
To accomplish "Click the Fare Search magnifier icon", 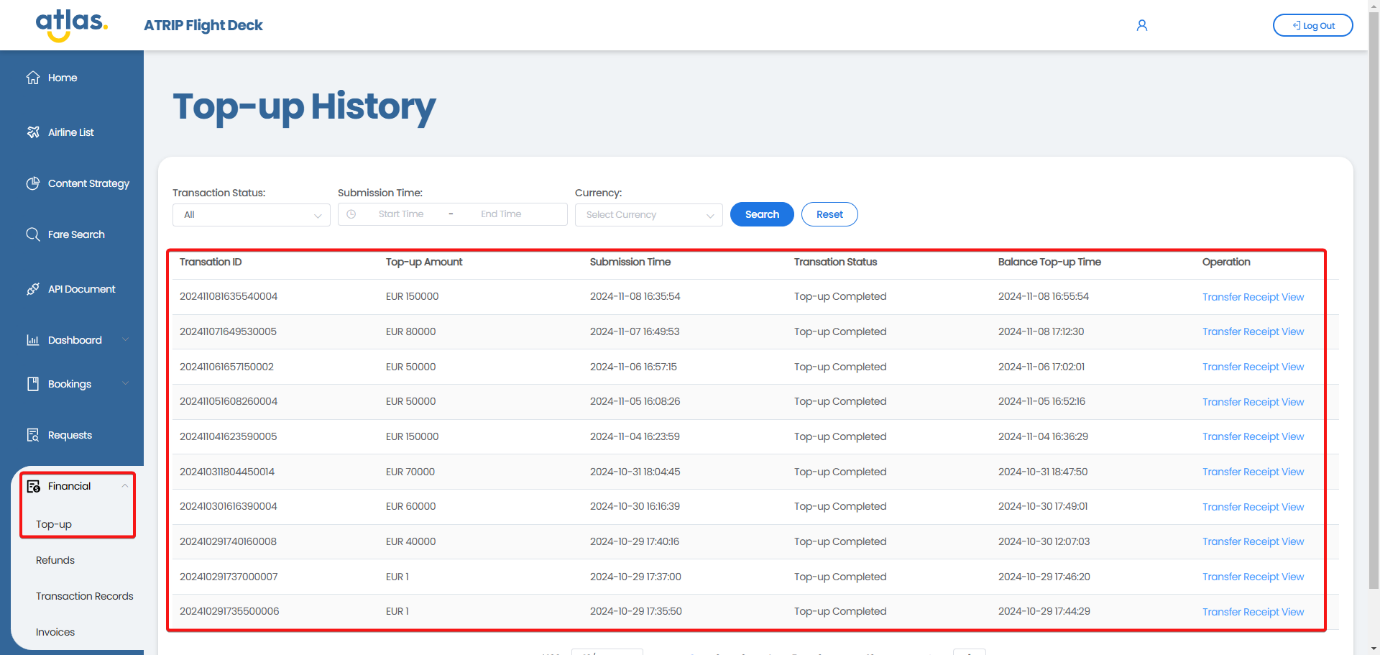I will [x=33, y=235].
